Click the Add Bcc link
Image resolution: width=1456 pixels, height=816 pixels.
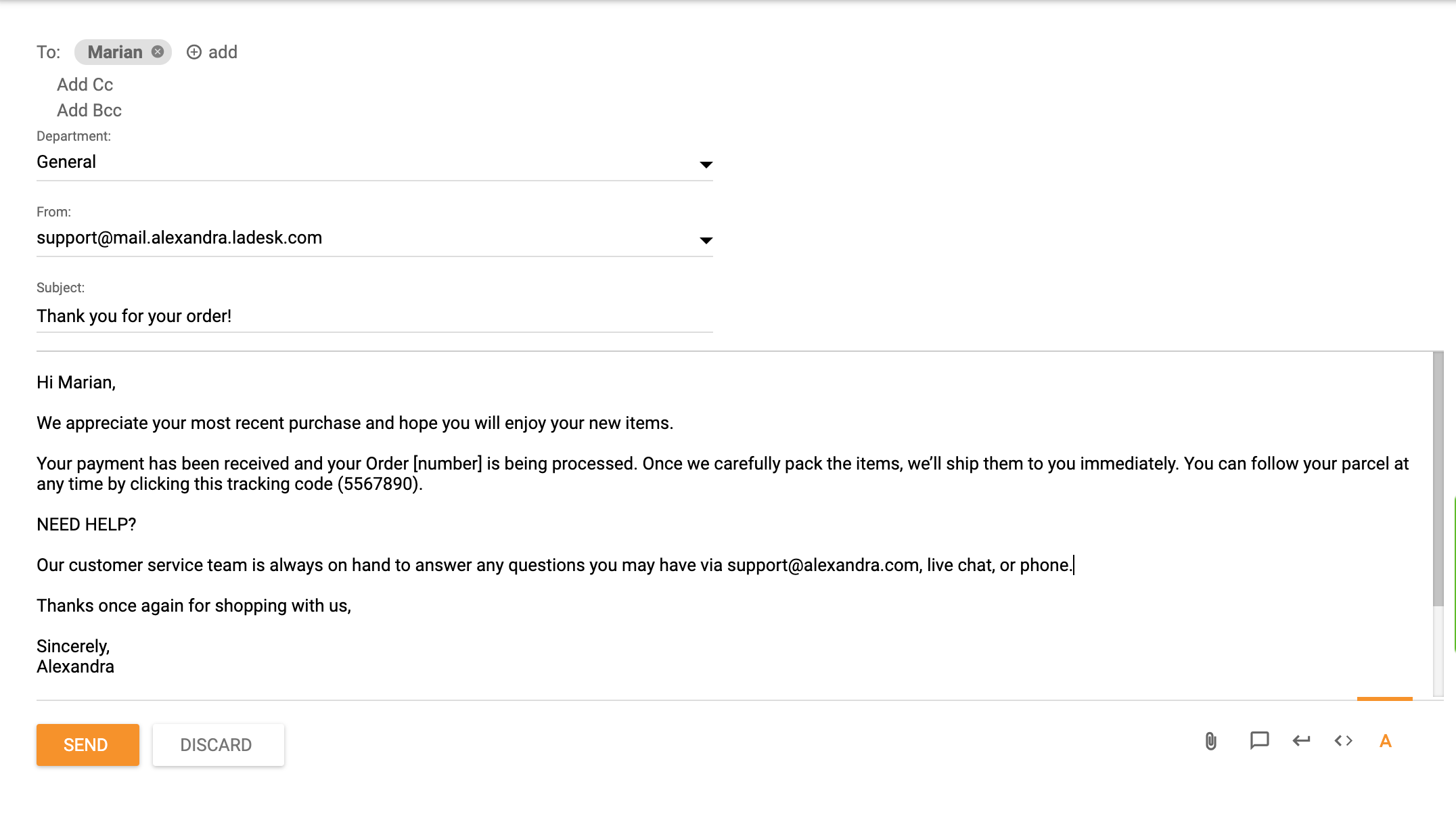coord(89,110)
